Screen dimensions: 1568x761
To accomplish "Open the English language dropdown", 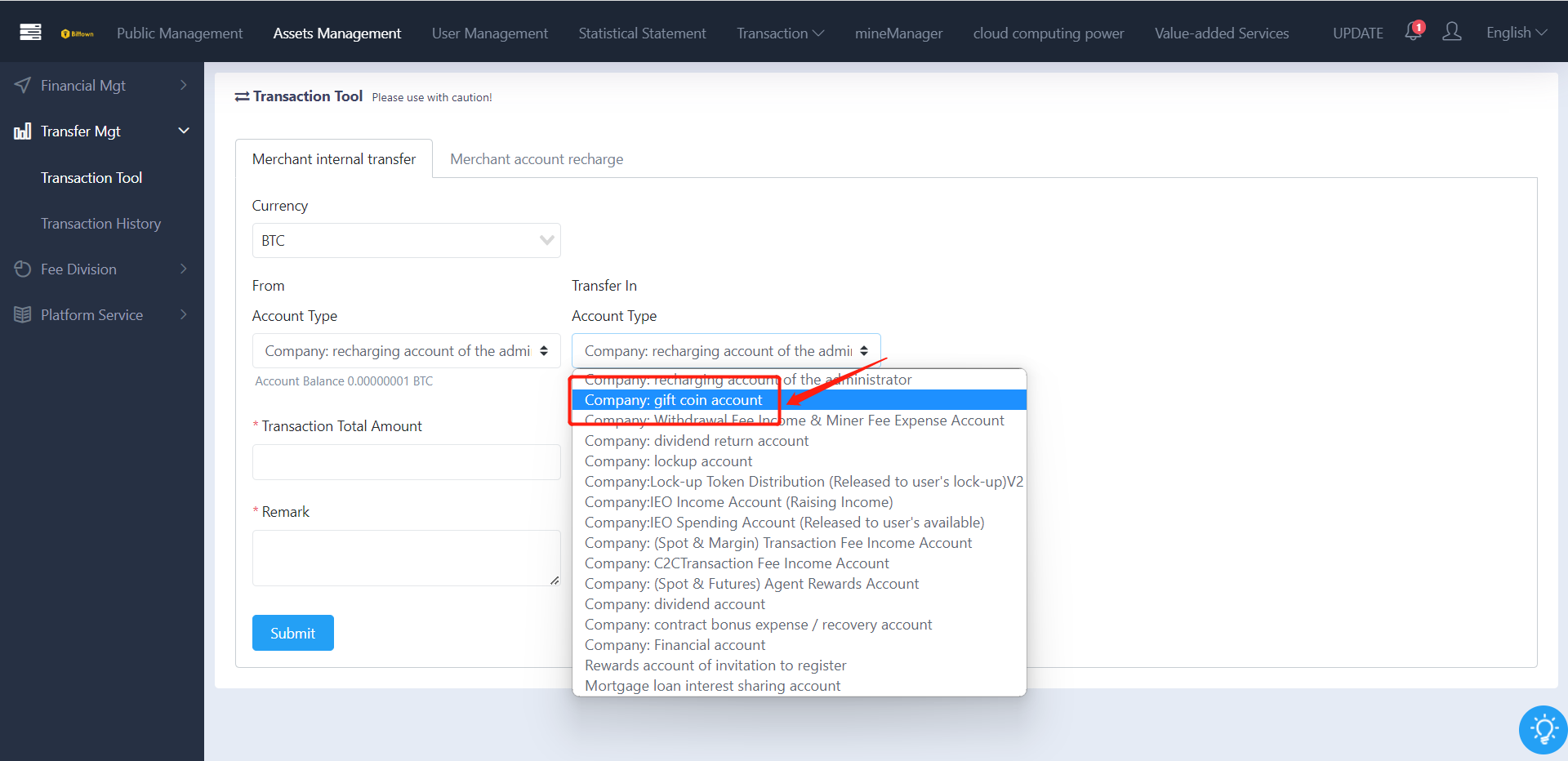I will click(1517, 33).
